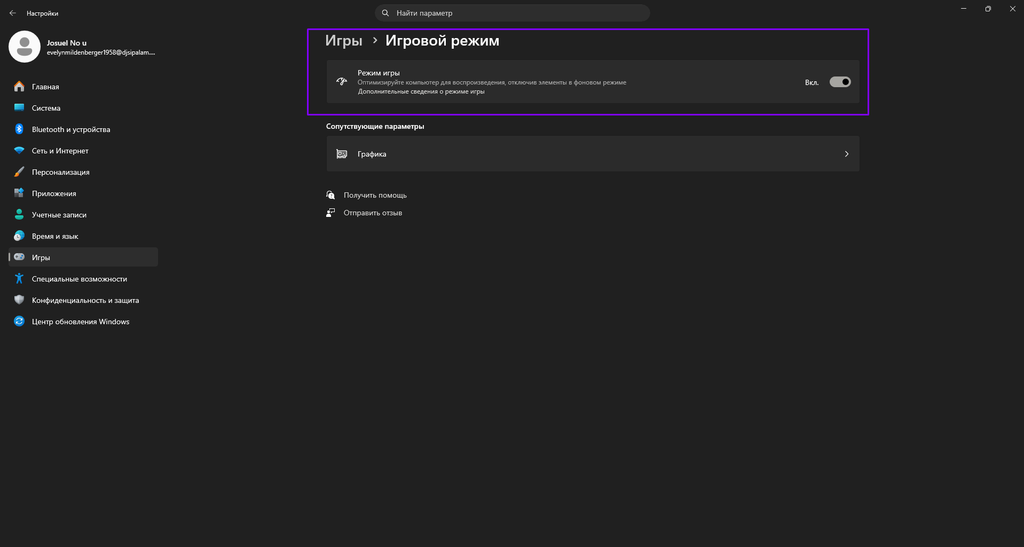The image size is (1024, 547).
Task: Click the Сеть и Интернет Wi-Fi icon
Action: click(x=19, y=151)
